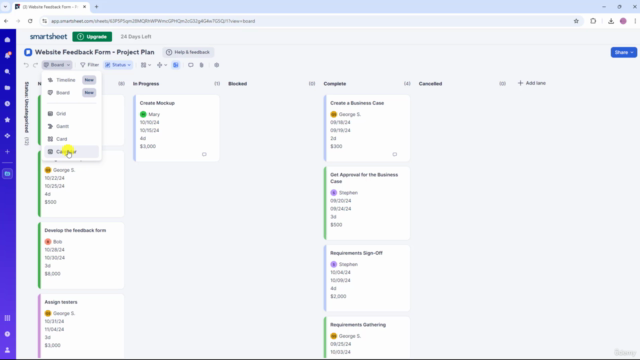Open the Filter button in toolbar
Viewport: 640px width, 360px height.
pyautogui.click(x=89, y=65)
